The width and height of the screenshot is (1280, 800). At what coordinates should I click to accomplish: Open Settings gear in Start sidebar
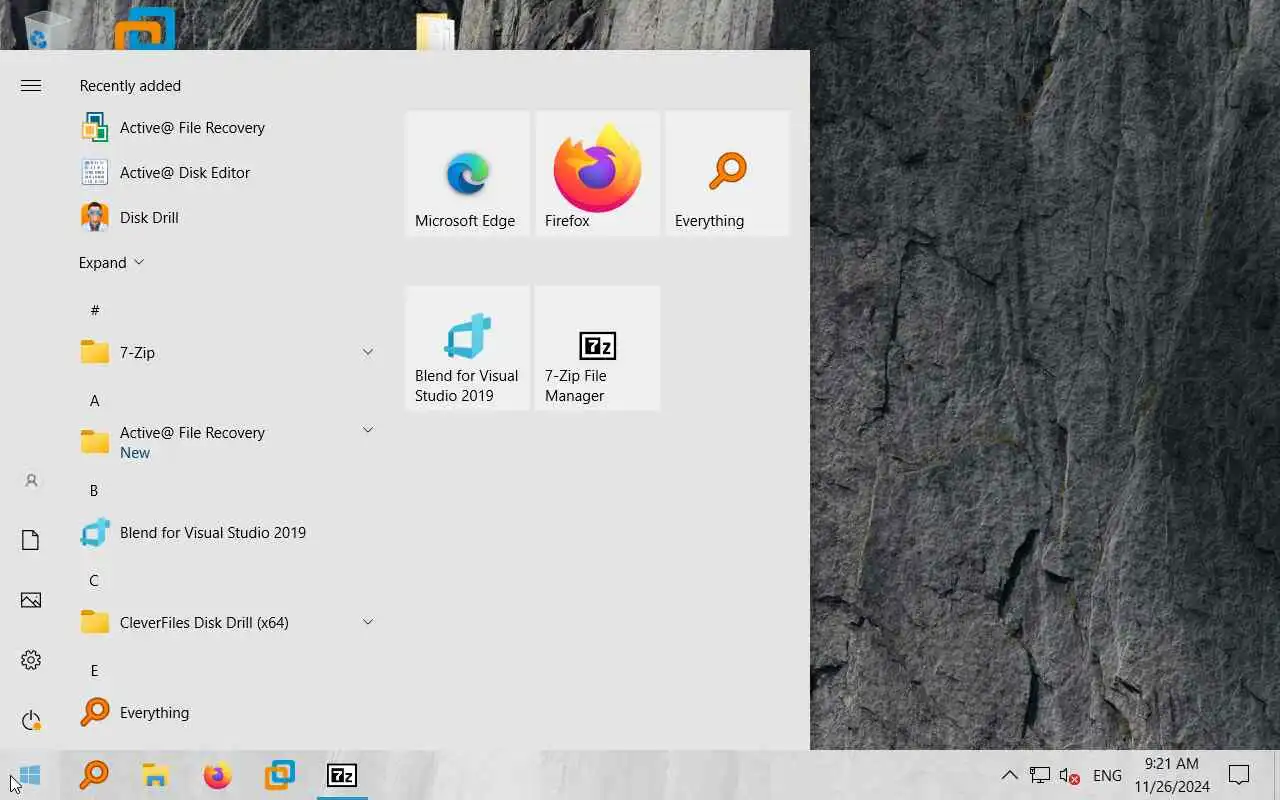[x=31, y=660]
